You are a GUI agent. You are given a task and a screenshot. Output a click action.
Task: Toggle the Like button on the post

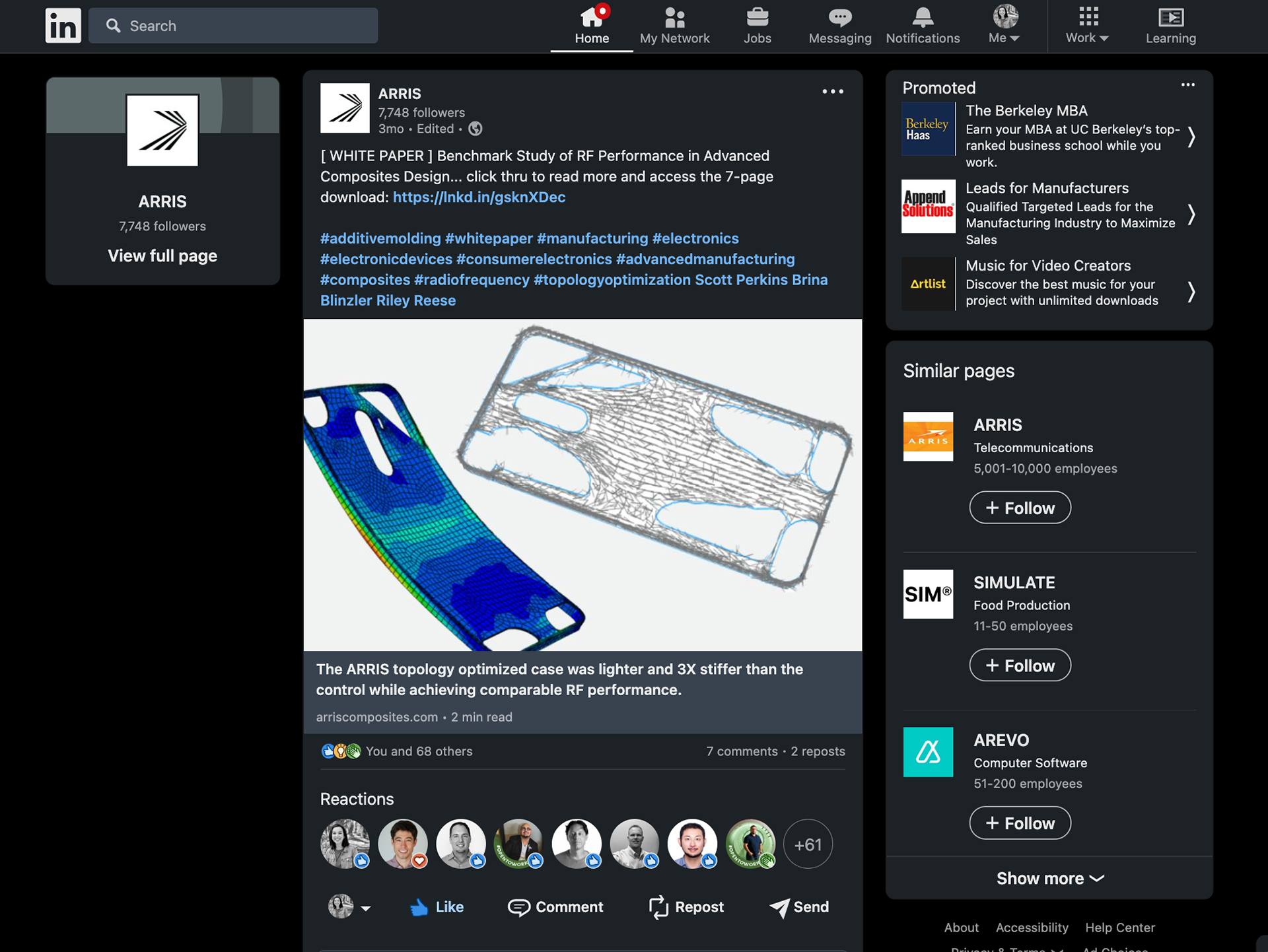(x=437, y=907)
